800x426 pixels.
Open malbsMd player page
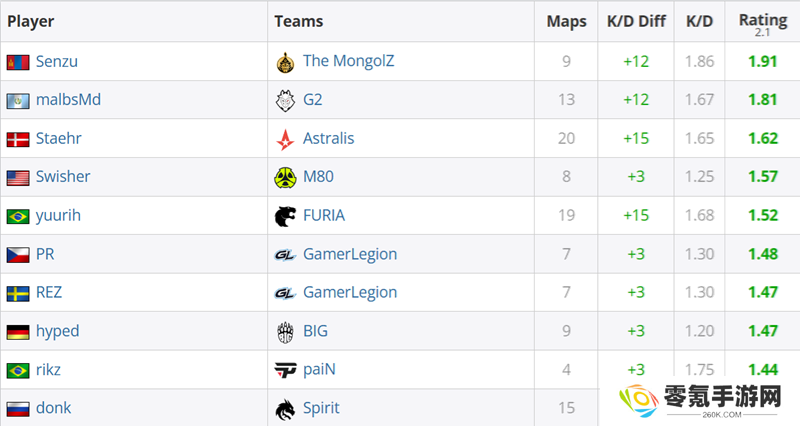[x=68, y=99]
